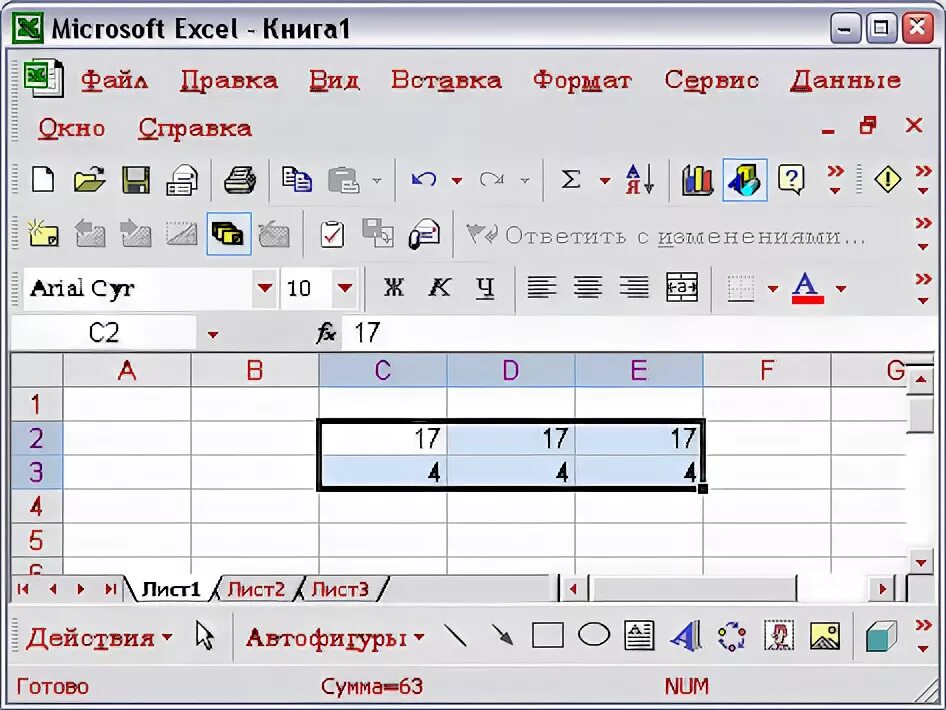Toggle italic formatting К
The image size is (946, 710).
click(440, 288)
